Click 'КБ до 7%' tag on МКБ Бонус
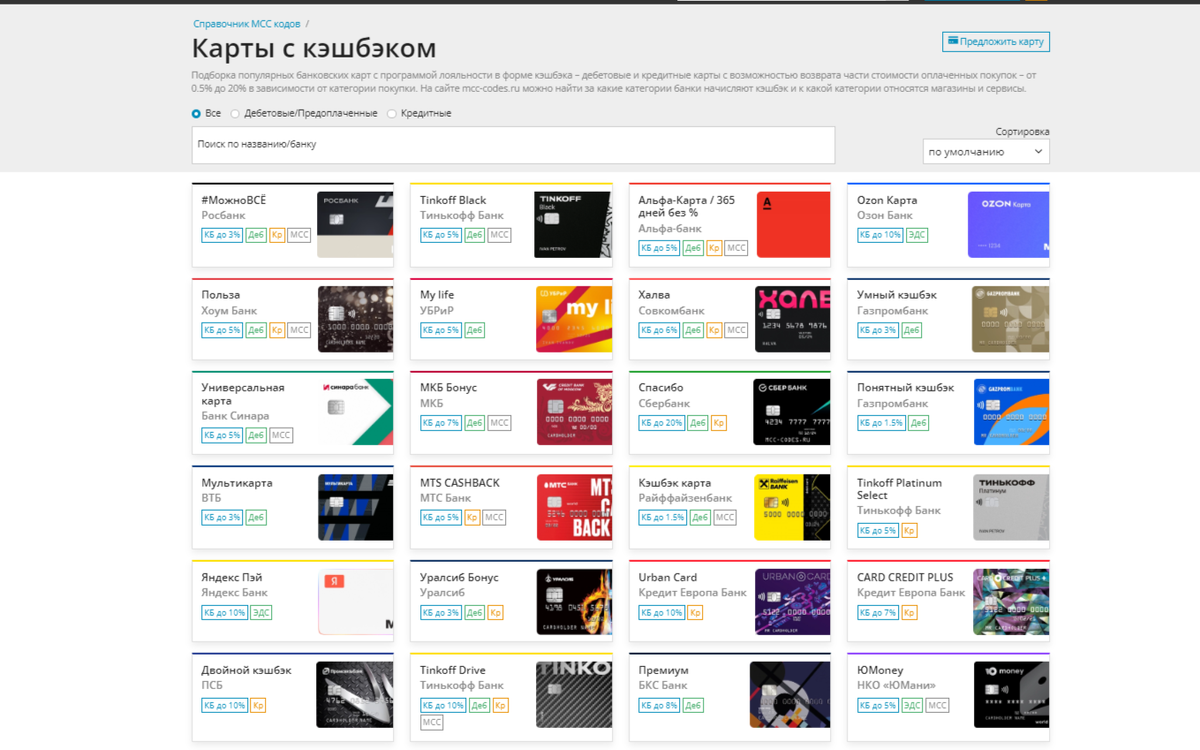Screen dimensions: 1200x750 (441, 423)
